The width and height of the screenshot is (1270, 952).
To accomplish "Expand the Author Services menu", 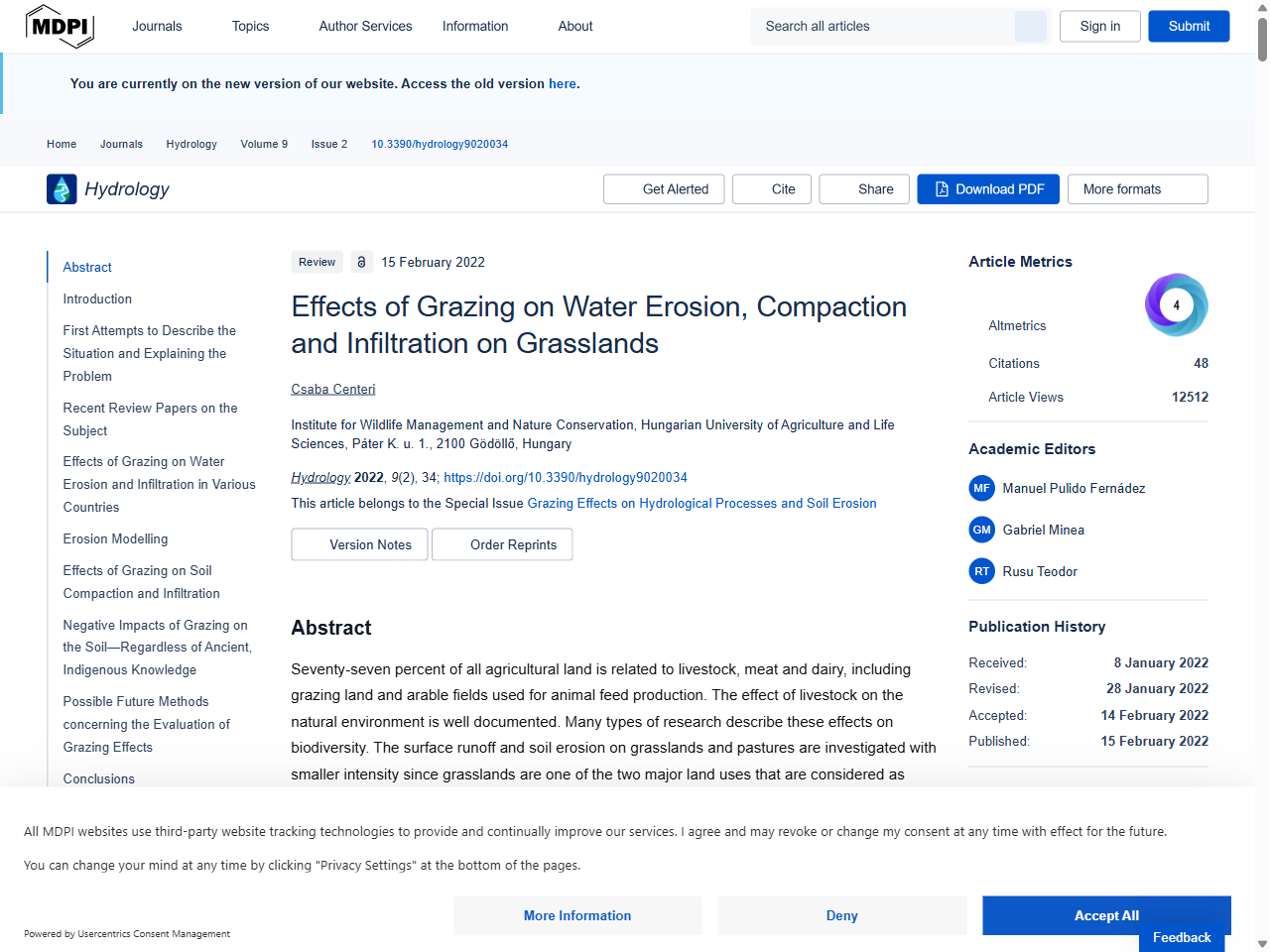I will [365, 27].
